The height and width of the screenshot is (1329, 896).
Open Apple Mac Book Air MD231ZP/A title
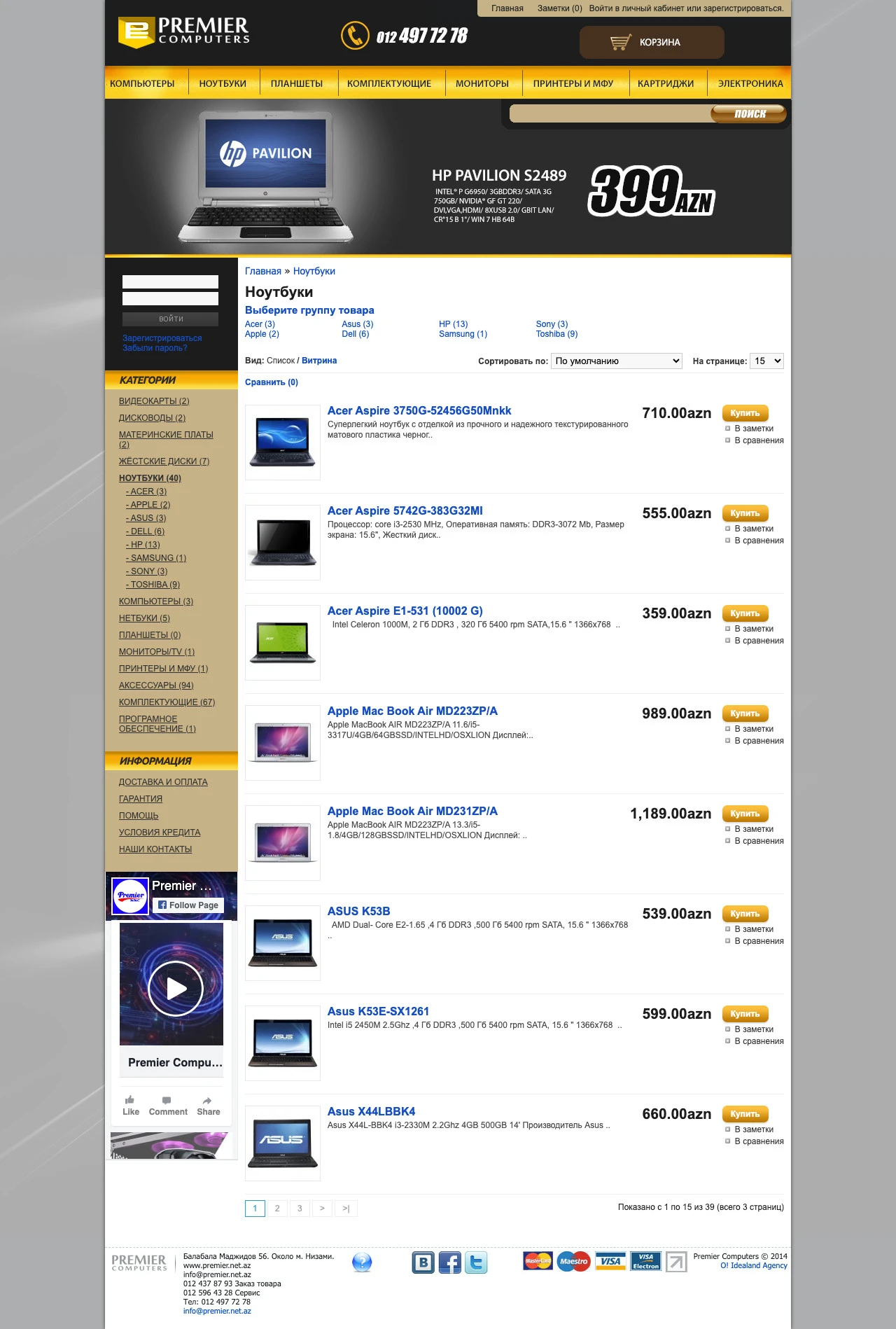point(412,811)
